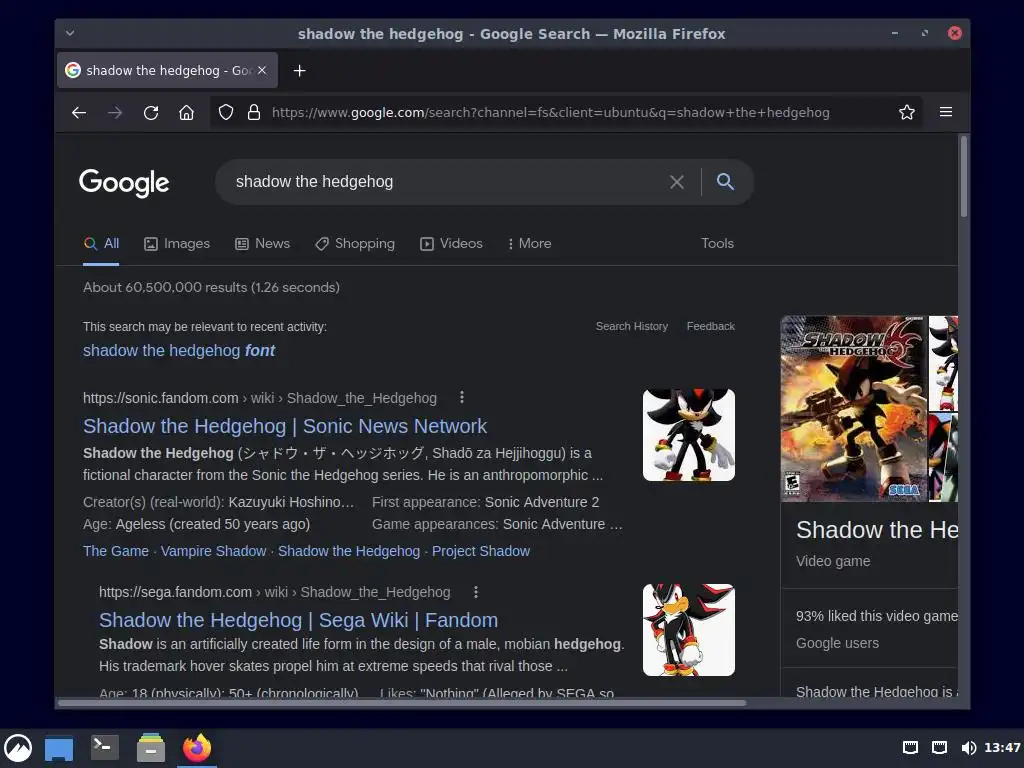
Task: Launch the terminal from the taskbar
Action: [104, 747]
